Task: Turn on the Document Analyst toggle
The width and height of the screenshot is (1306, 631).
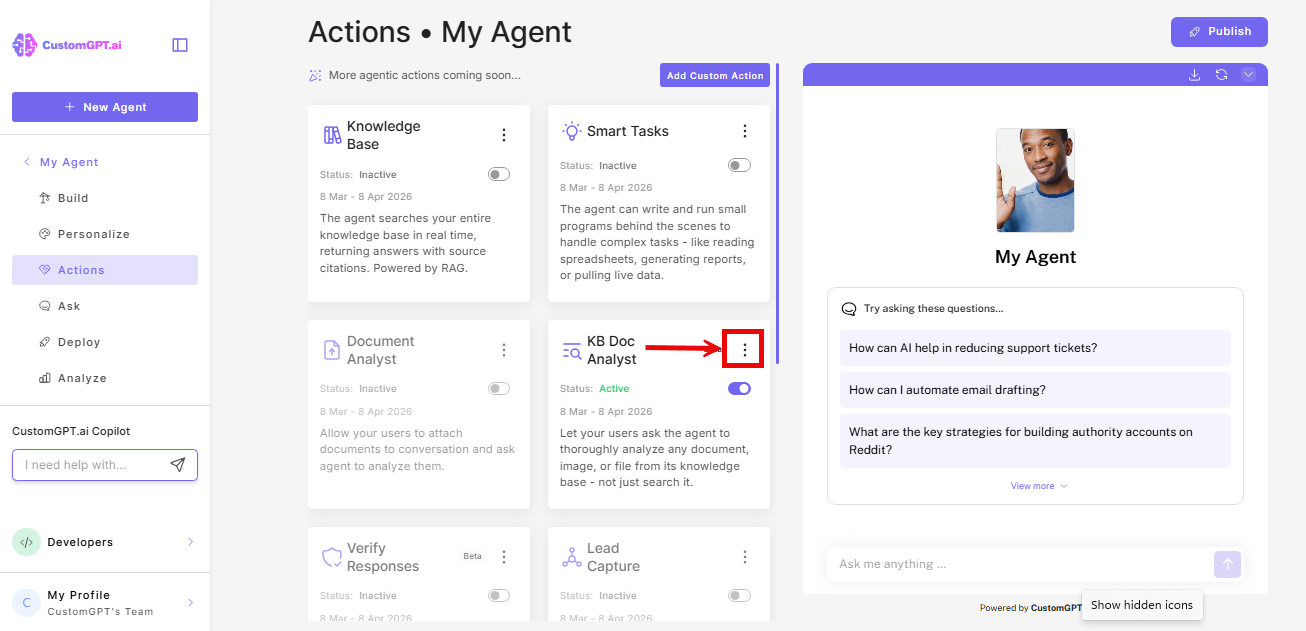Action: [x=499, y=388]
